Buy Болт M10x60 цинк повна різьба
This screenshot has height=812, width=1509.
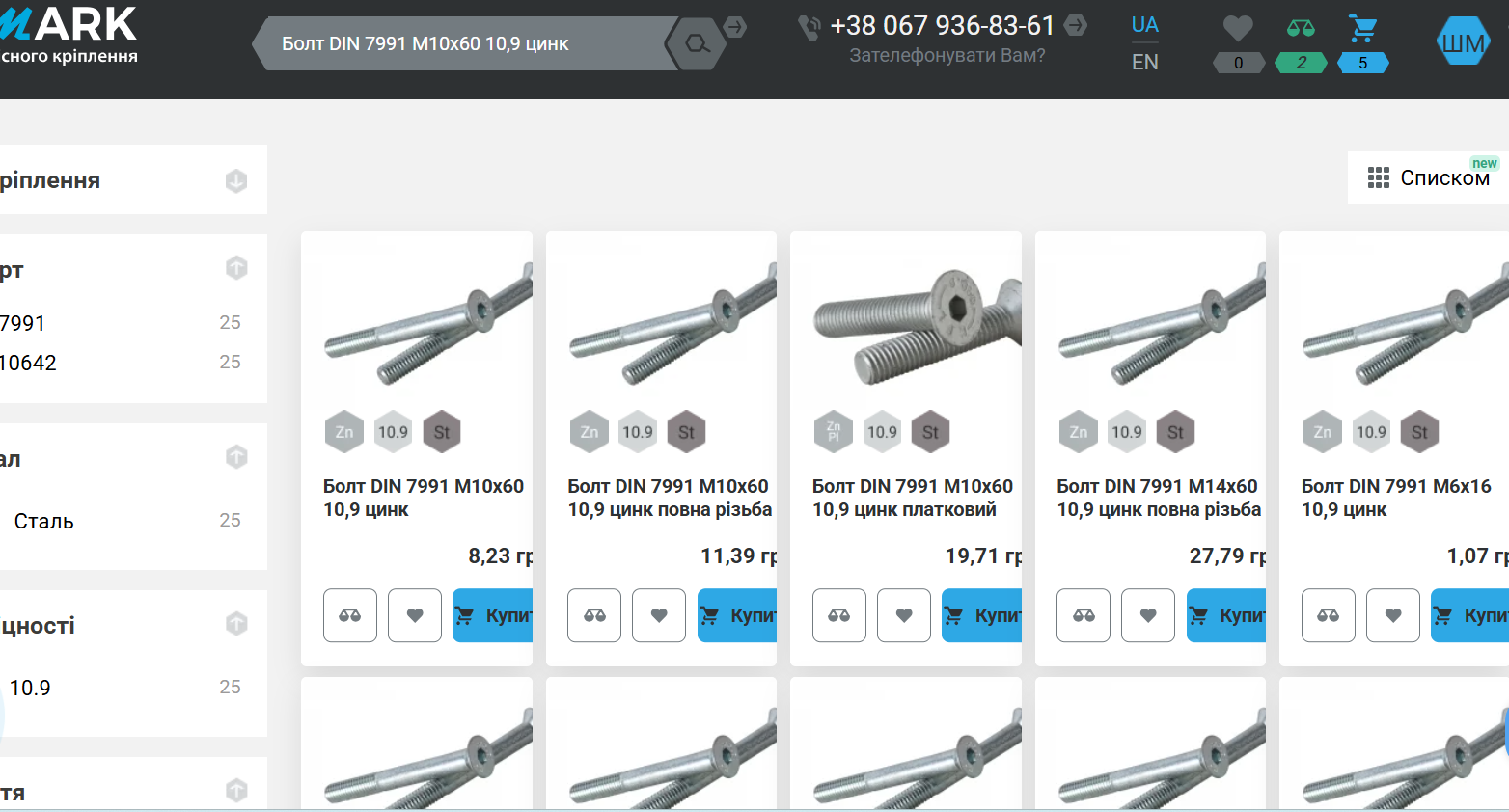(x=737, y=615)
